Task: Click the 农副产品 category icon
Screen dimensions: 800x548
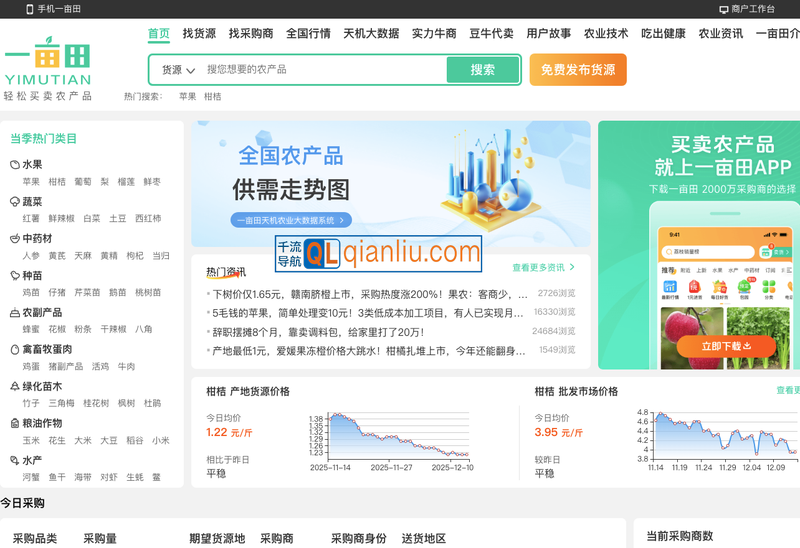Action: click(x=15, y=313)
